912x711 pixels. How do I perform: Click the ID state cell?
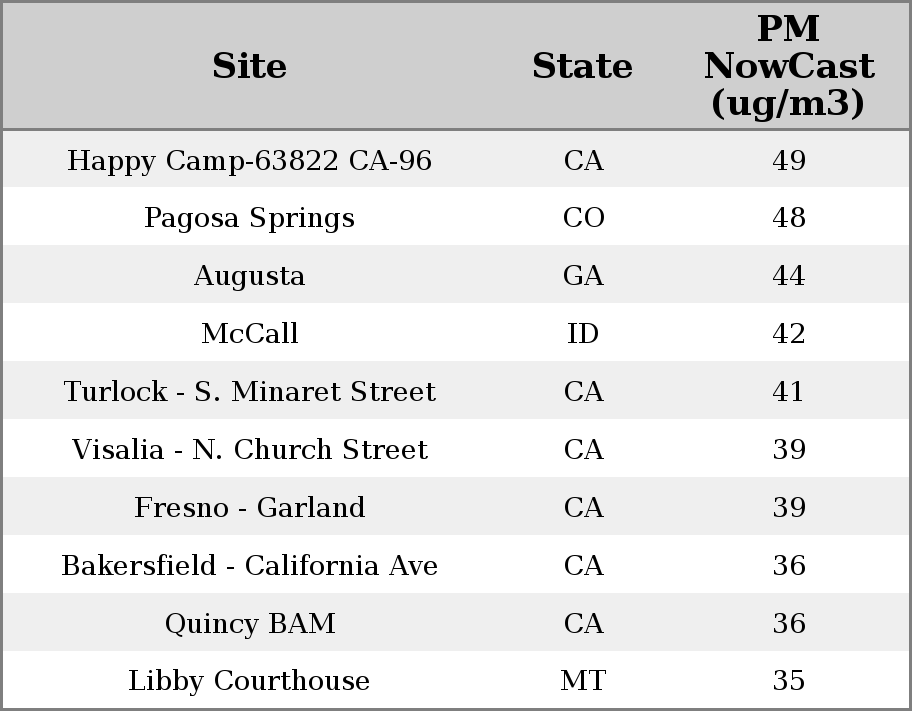tap(583, 334)
